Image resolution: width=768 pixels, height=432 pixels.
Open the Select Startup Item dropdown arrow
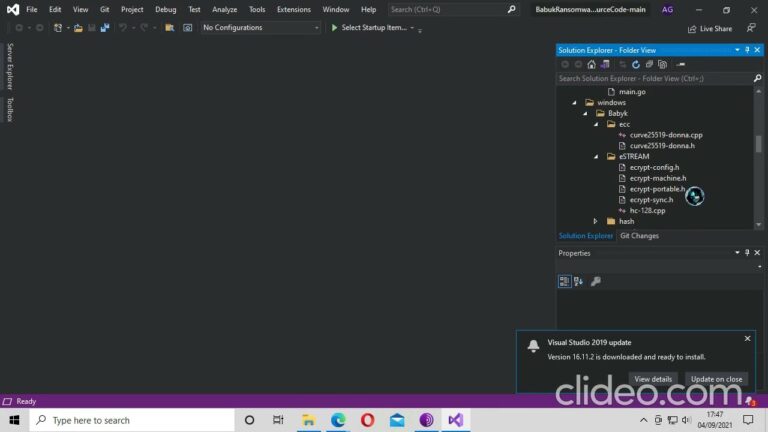click(x=412, y=28)
